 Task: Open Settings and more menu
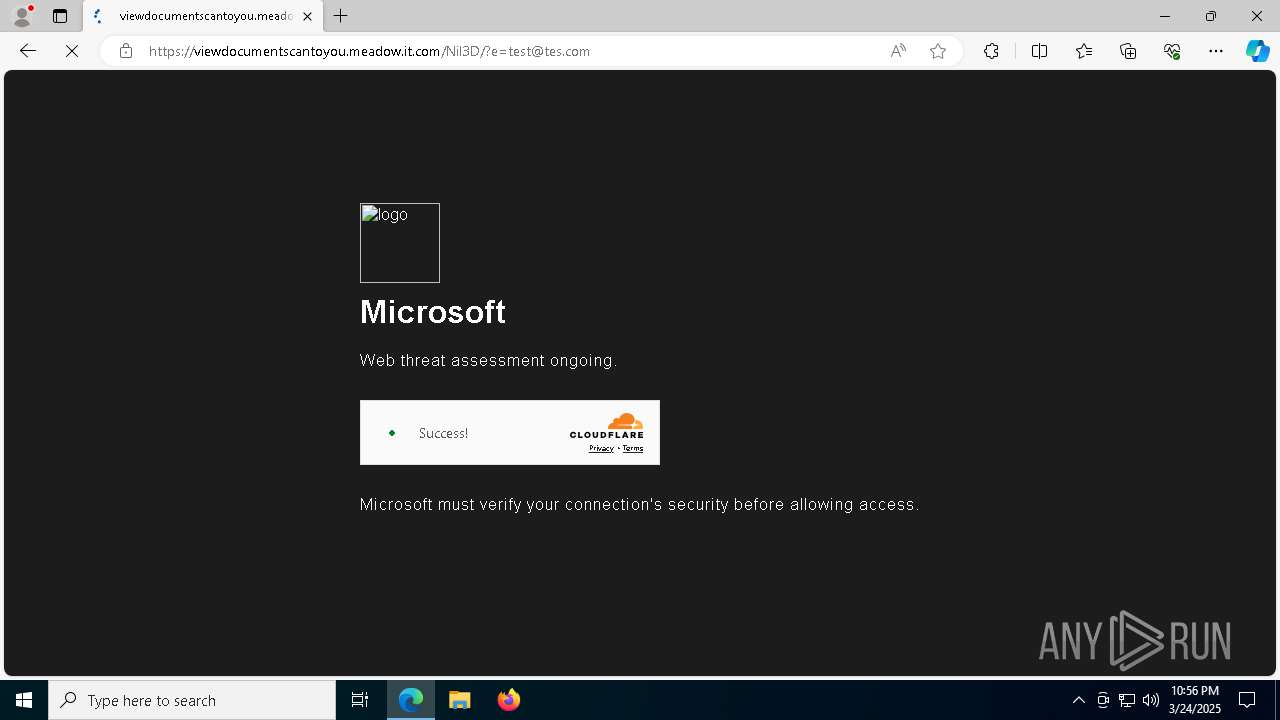pos(1216,51)
